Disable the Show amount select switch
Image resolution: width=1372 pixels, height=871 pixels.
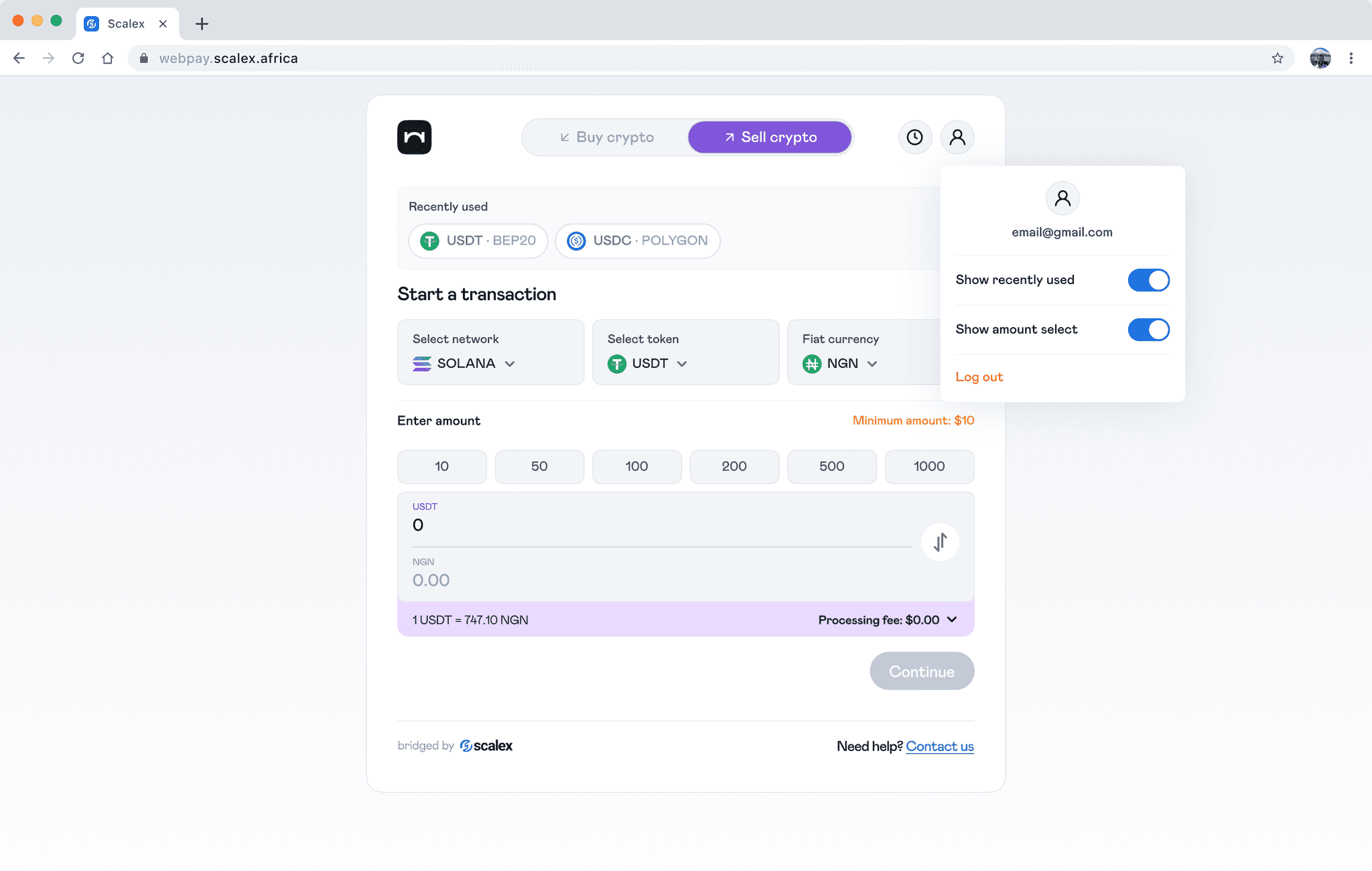coord(1148,330)
